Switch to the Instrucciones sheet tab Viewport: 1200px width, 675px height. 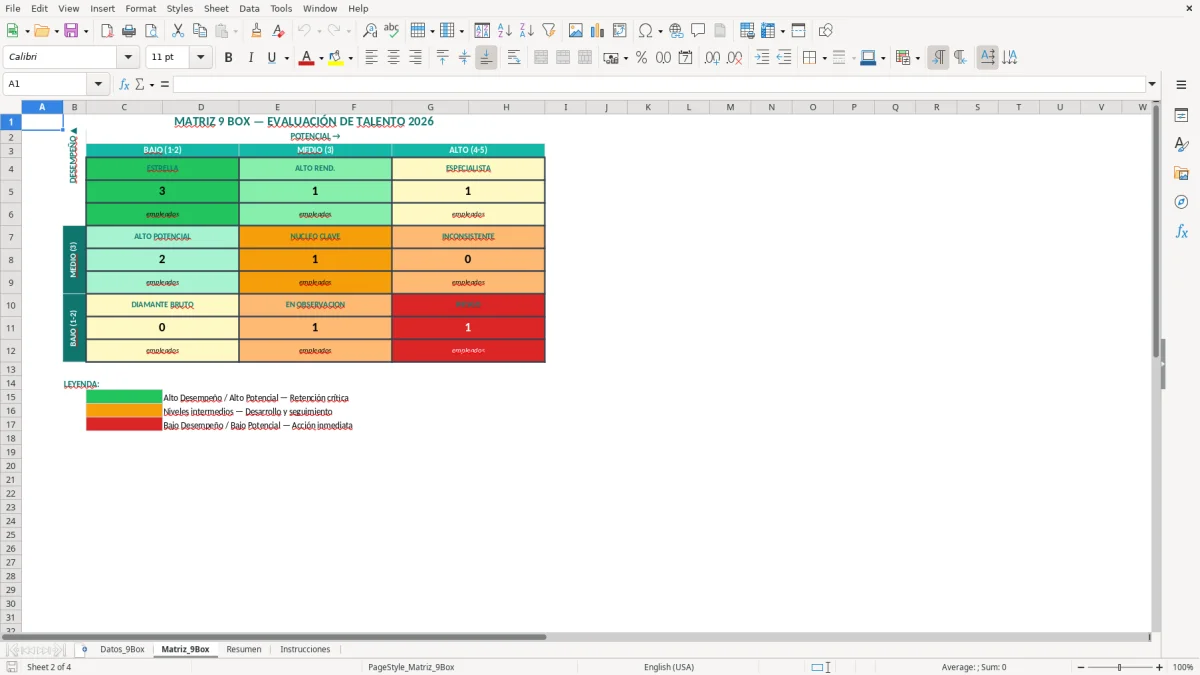click(305, 649)
